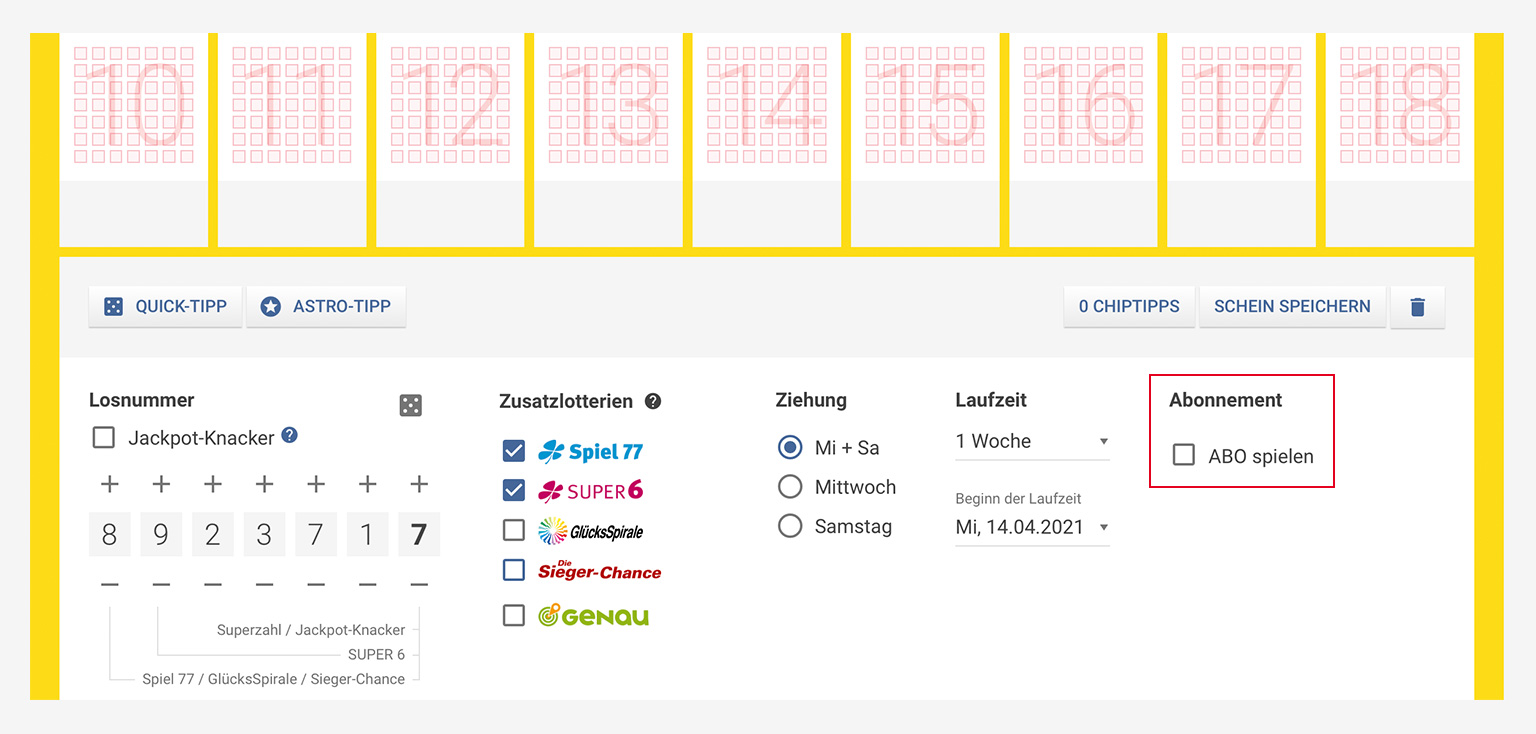Open the Laufzeit 1 Woche dropdown
Image resolution: width=1536 pixels, height=734 pixels.
(x=1033, y=441)
